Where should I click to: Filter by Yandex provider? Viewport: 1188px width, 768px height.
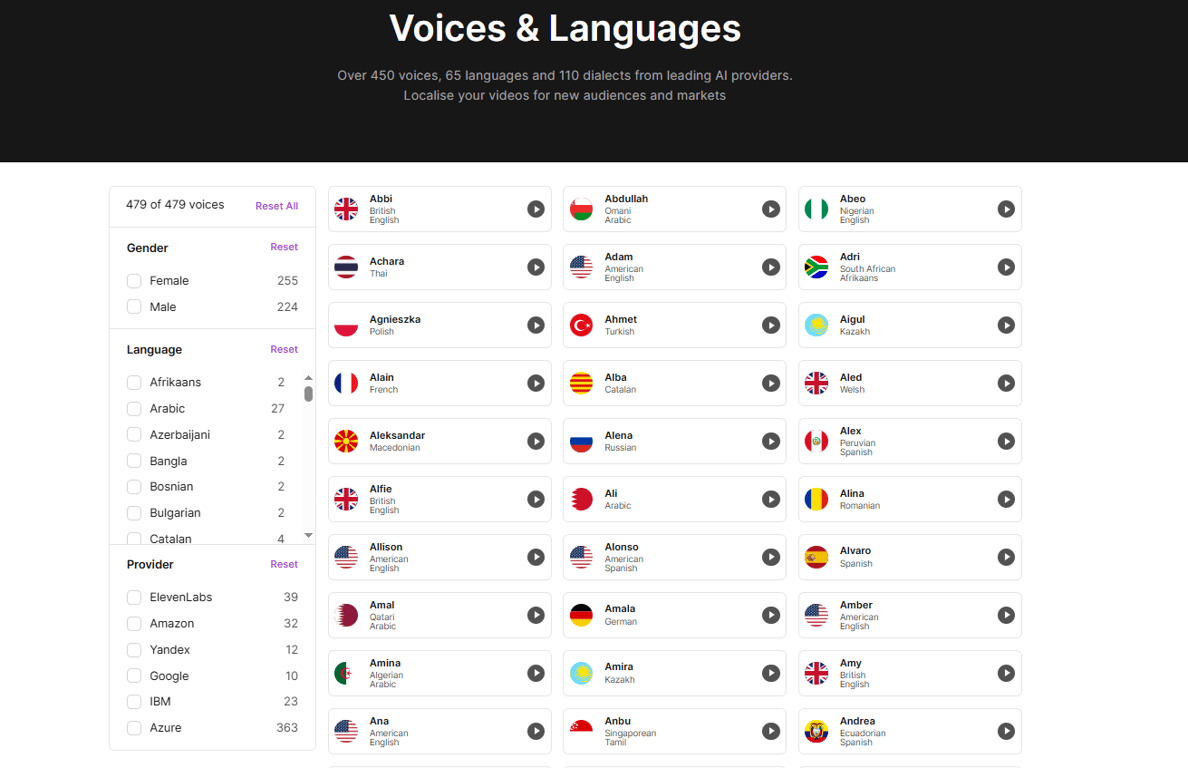coord(134,650)
